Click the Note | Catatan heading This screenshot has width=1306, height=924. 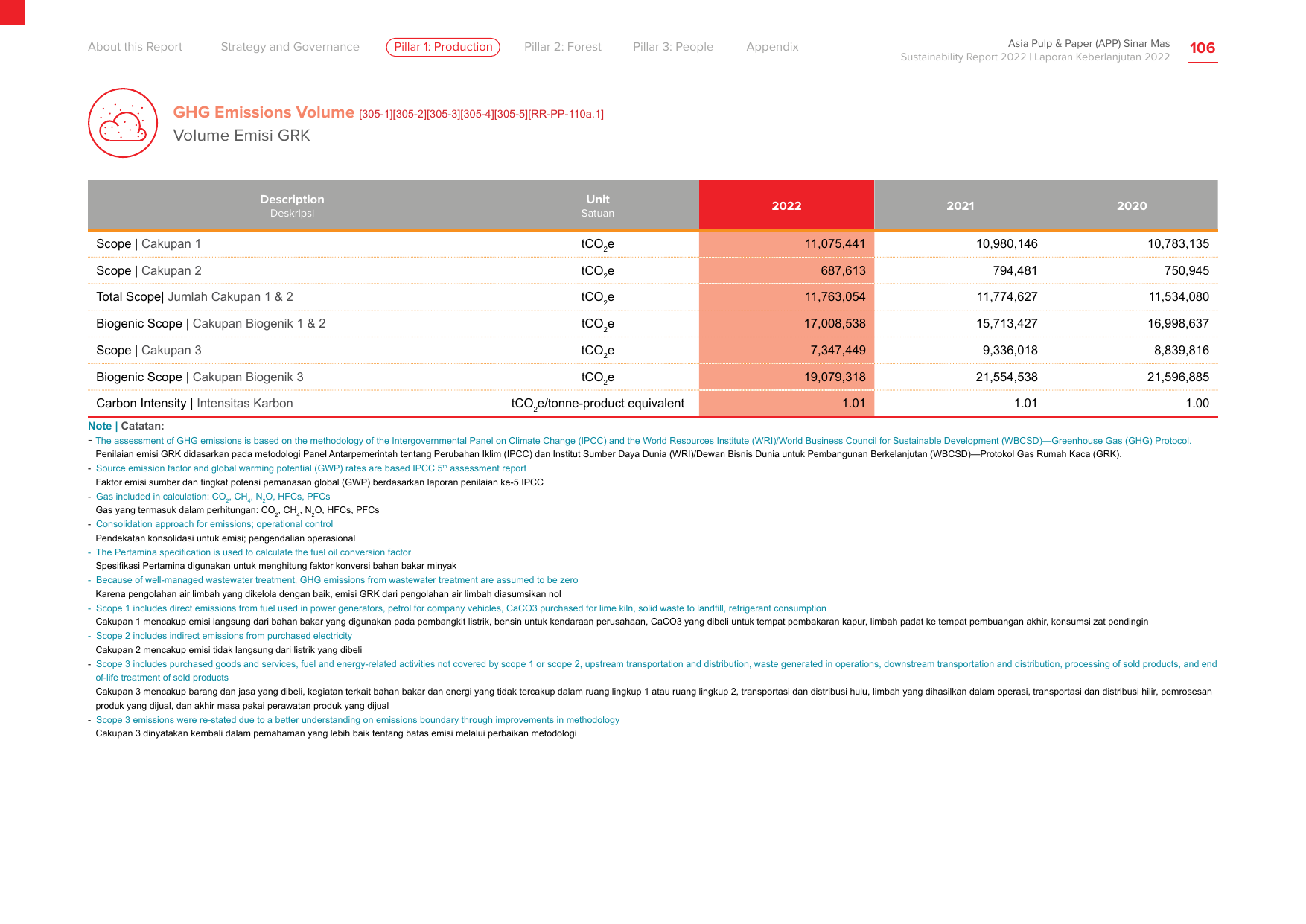pos(126,427)
